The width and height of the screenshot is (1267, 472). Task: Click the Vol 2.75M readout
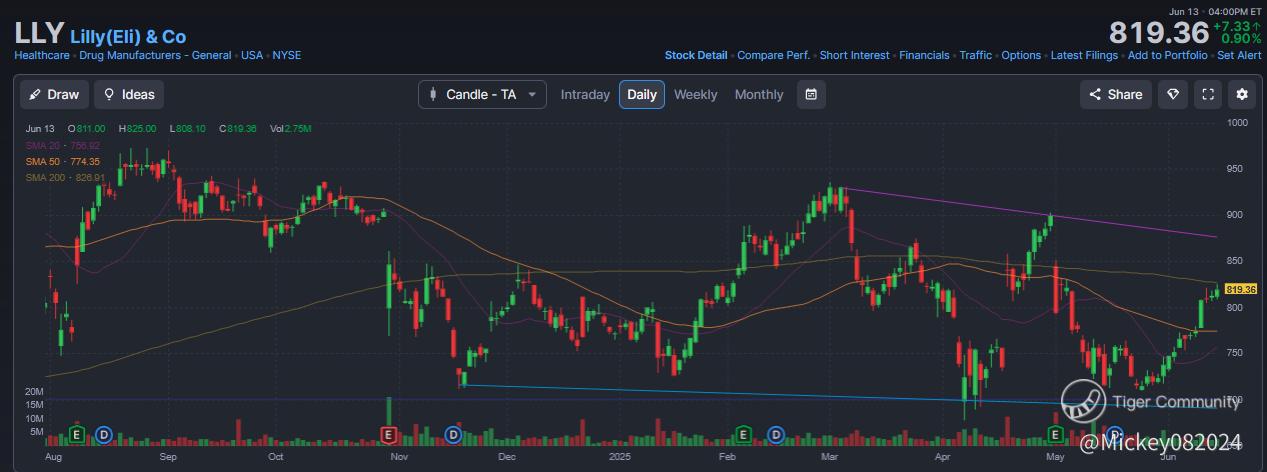pos(291,129)
